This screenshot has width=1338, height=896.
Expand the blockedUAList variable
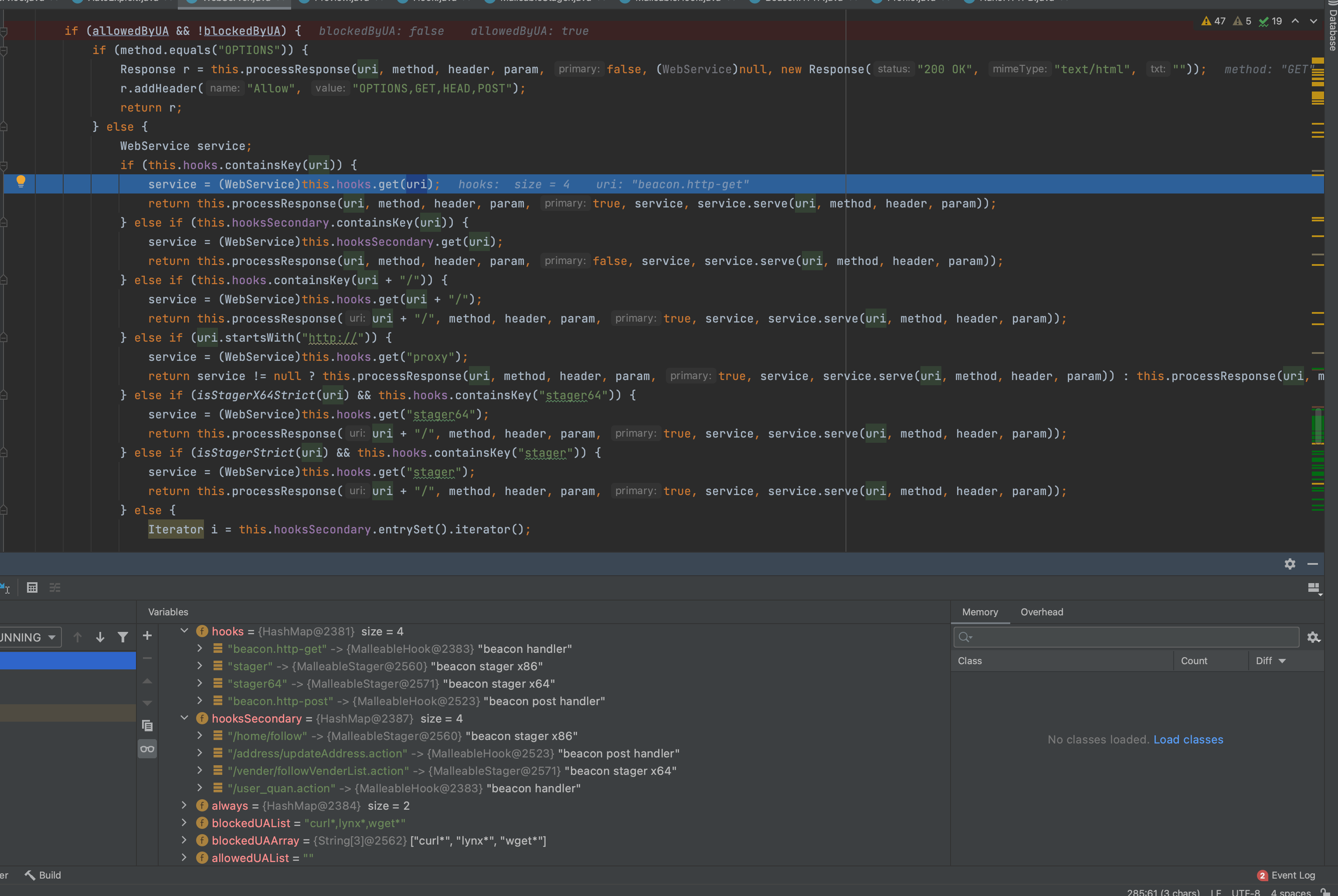click(184, 823)
